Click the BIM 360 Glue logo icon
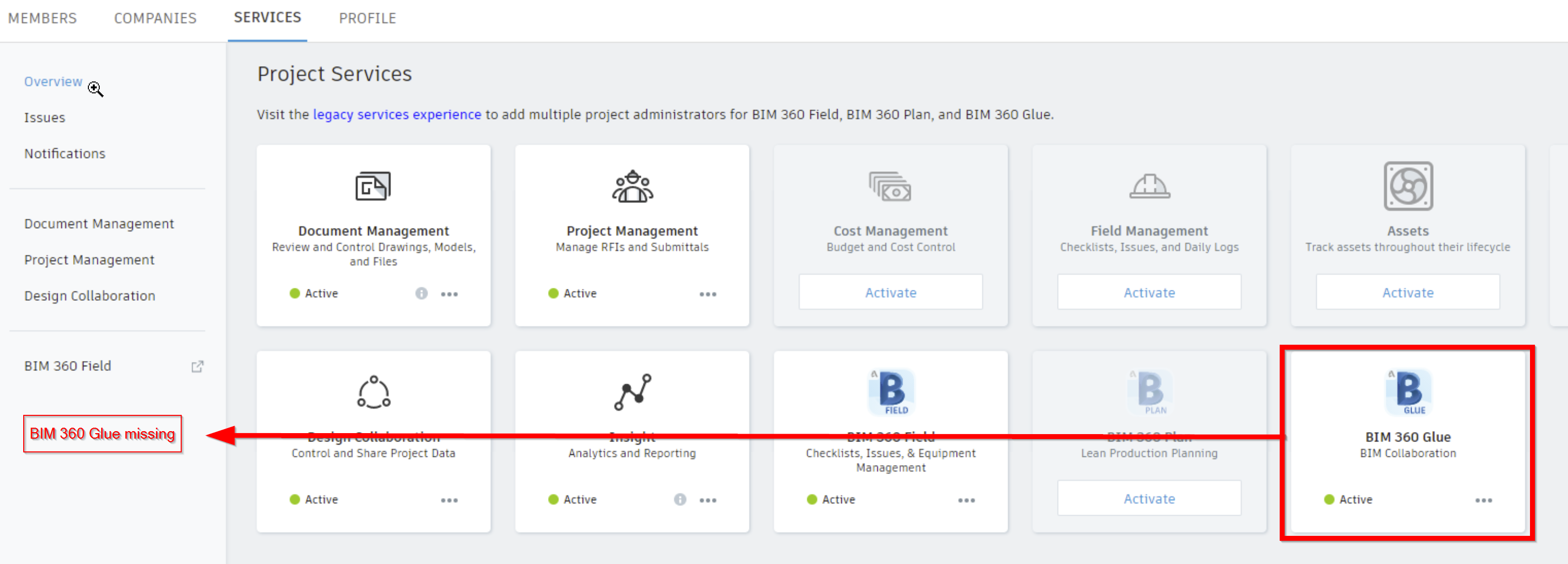 pos(1409,392)
